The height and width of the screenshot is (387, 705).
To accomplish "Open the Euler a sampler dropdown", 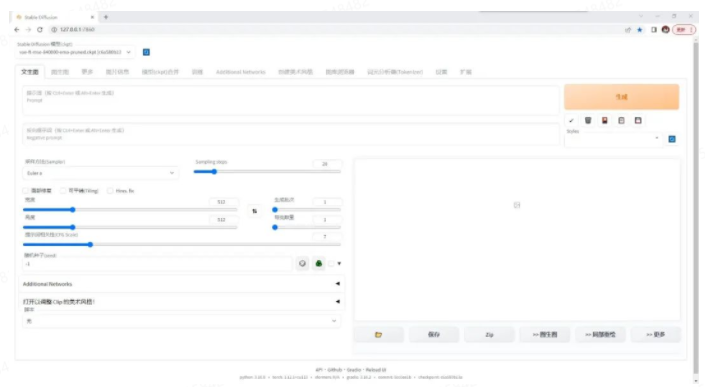I will click(100, 173).
